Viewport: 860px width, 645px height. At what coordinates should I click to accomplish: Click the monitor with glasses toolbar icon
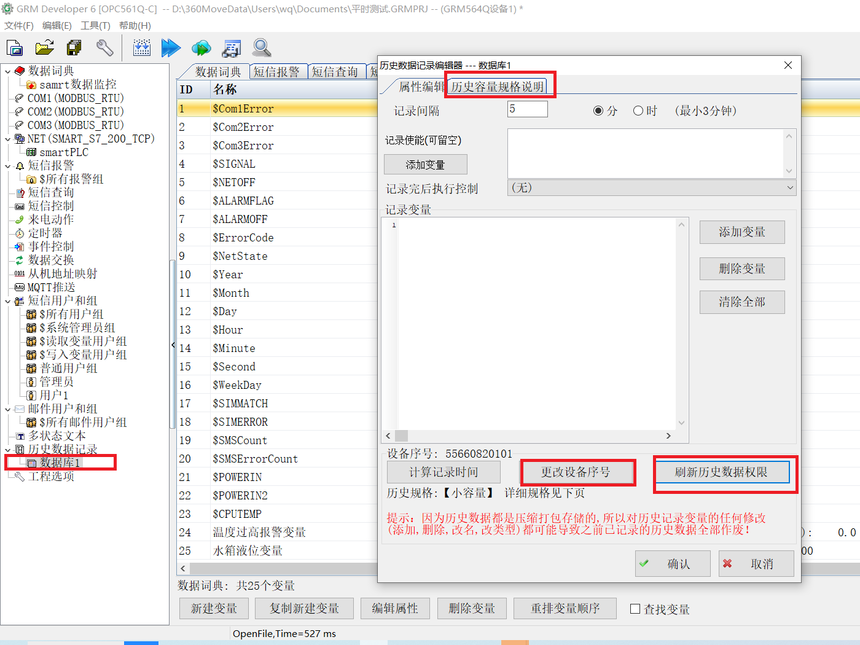231,47
